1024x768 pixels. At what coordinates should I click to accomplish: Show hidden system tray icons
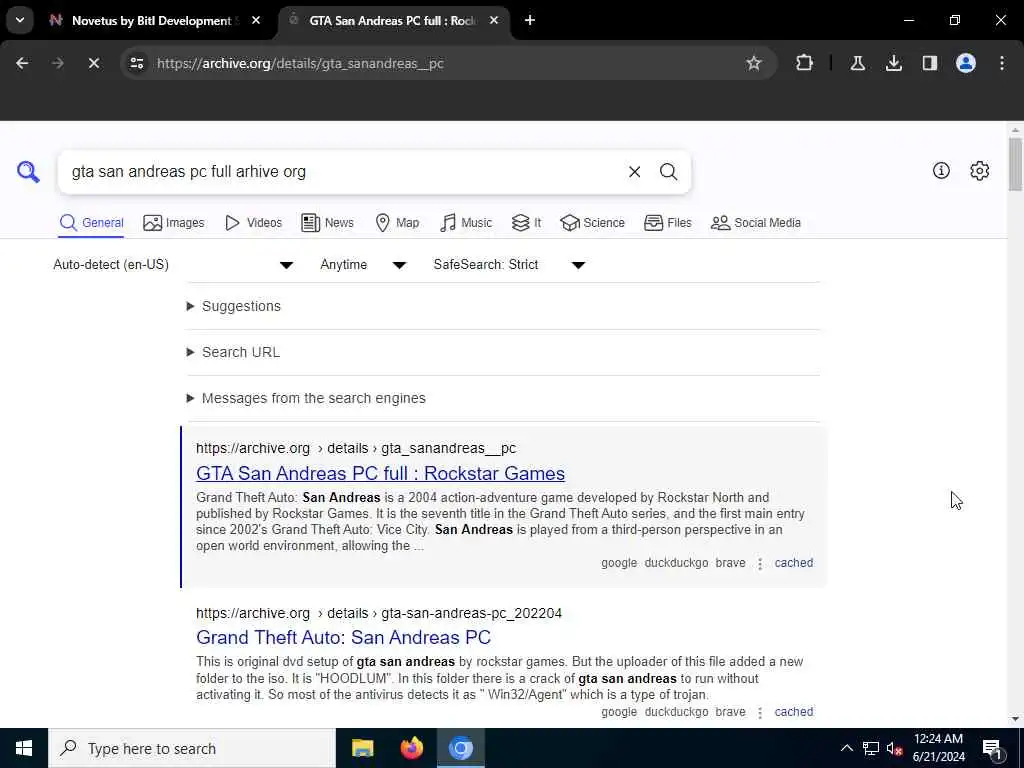[846, 748]
